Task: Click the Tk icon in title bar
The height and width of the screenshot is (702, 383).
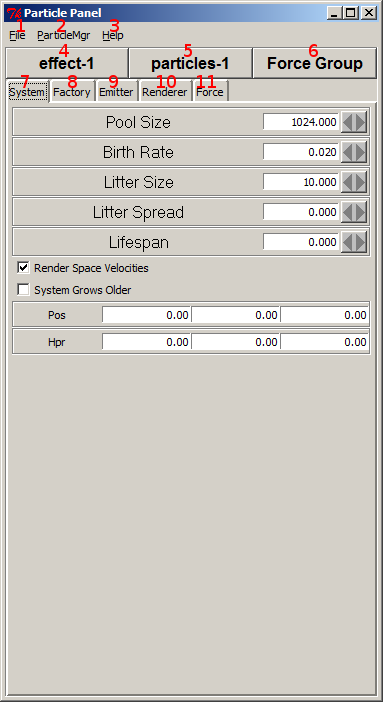Action: coord(14,13)
